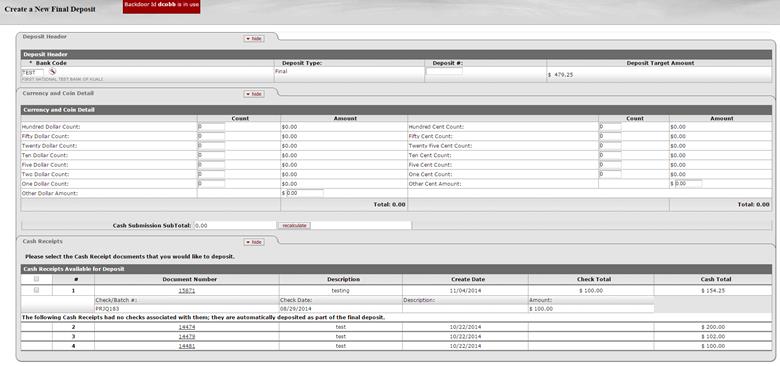This screenshot has width=780, height=366.
Task: Select the Deposit Header tab label
Action: (x=45, y=36)
